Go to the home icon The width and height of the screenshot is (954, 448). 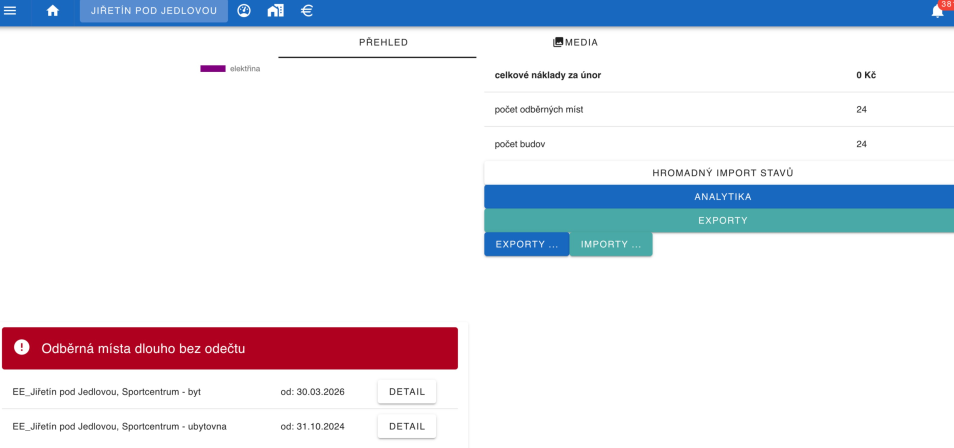[53, 10]
